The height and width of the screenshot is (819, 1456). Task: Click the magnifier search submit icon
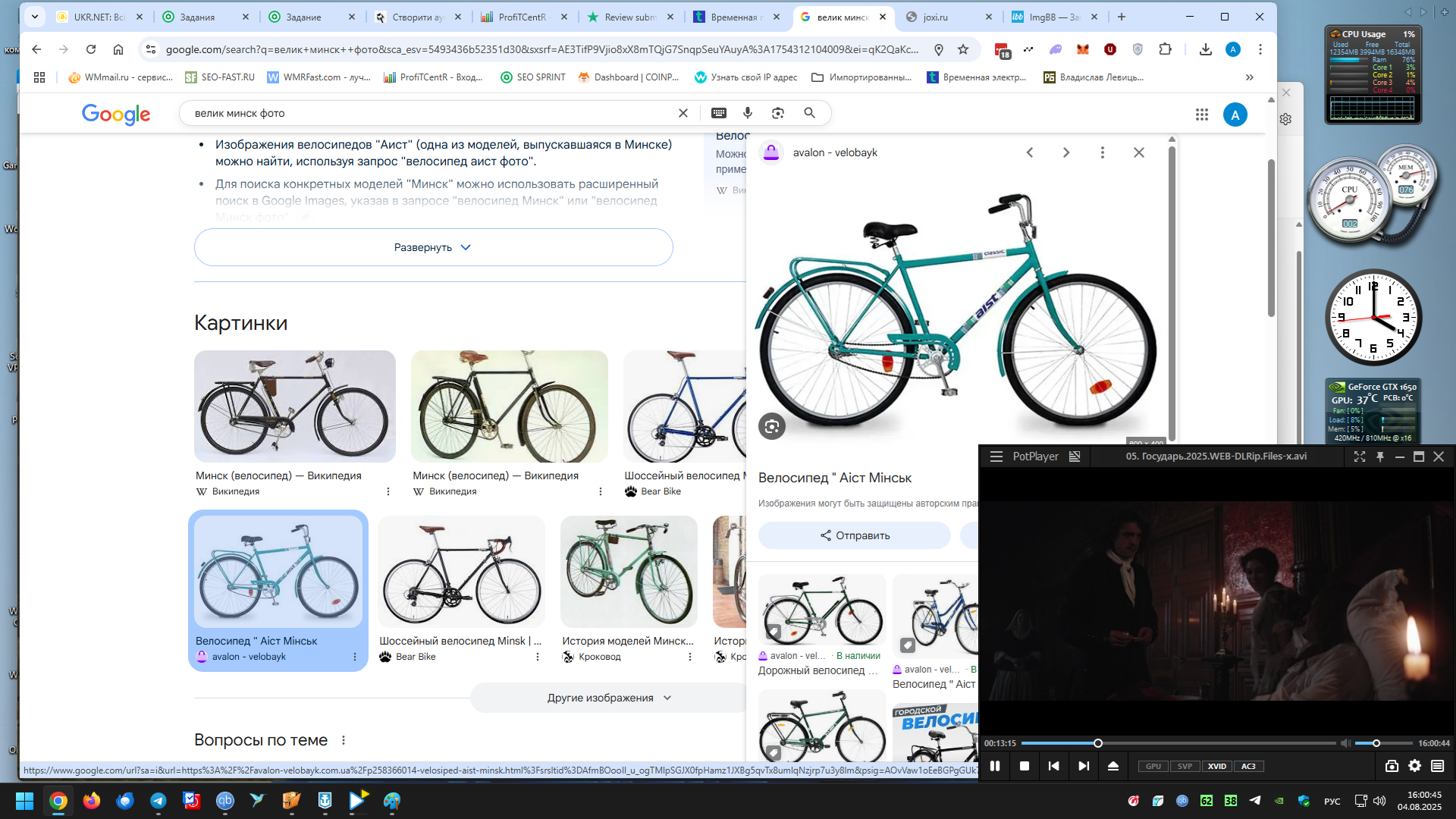pos(810,113)
